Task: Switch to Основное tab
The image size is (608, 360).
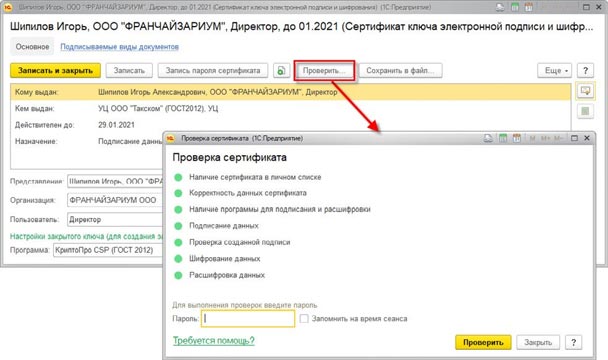Action: coord(32,47)
